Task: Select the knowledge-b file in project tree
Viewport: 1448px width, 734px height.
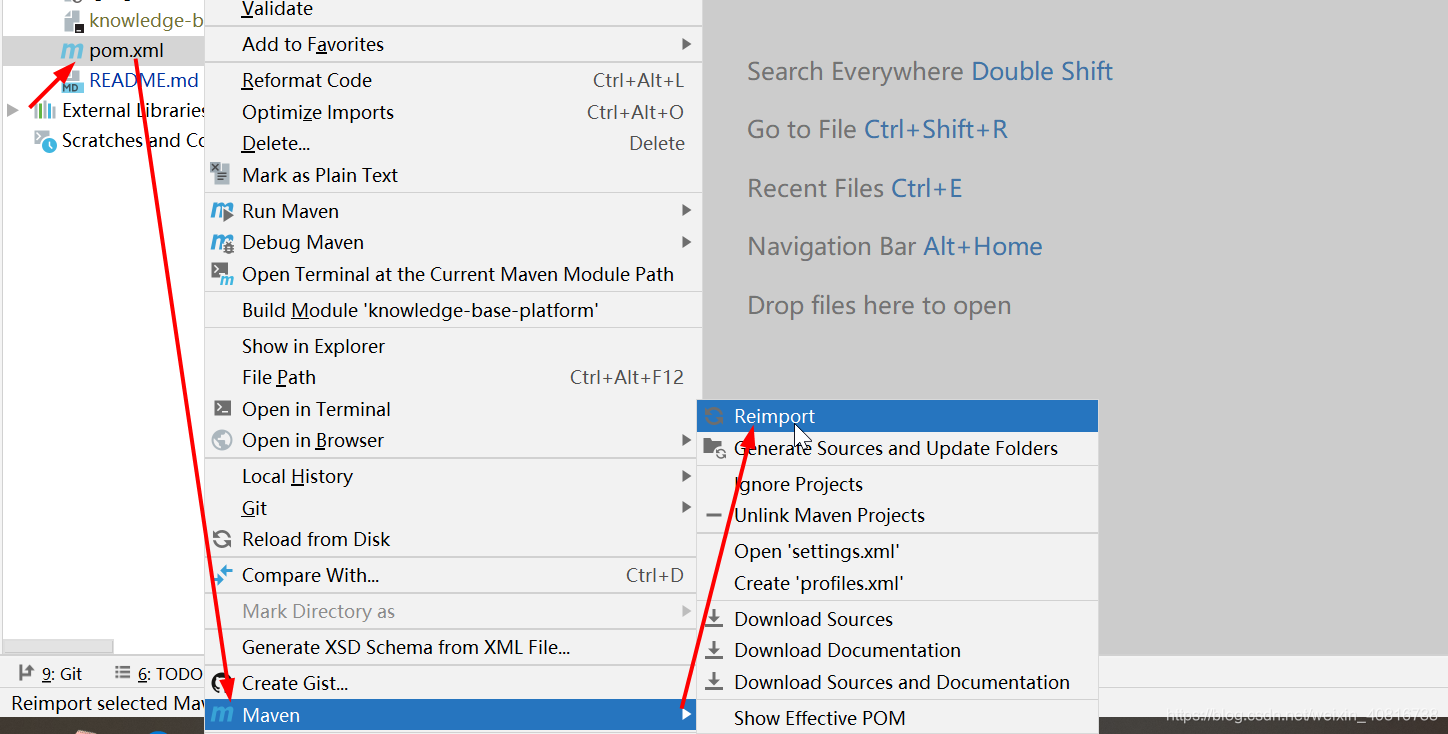Action: point(104,20)
